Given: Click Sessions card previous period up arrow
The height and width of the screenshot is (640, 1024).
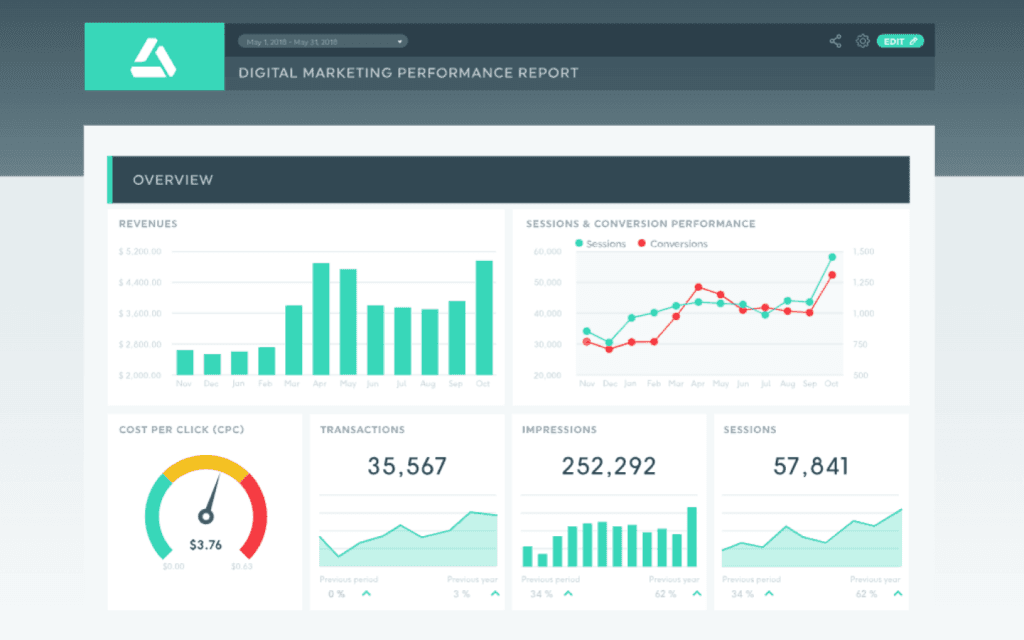Looking at the screenshot, I should [x=769, y=594].
